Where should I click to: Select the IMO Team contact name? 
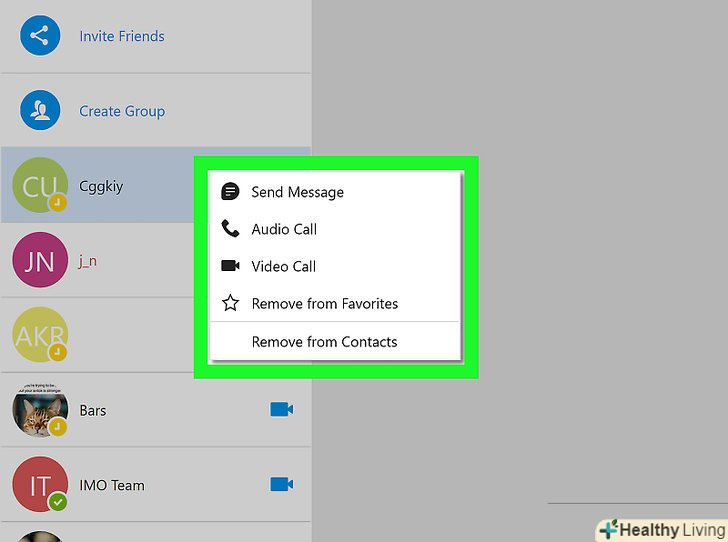pos(112,485)
